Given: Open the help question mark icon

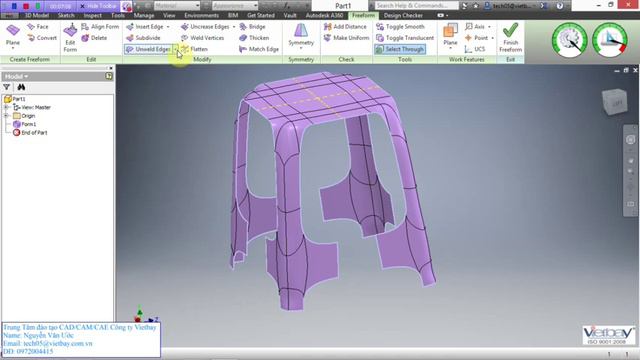Looking at the screenshot, I should [x=560, y=6].
